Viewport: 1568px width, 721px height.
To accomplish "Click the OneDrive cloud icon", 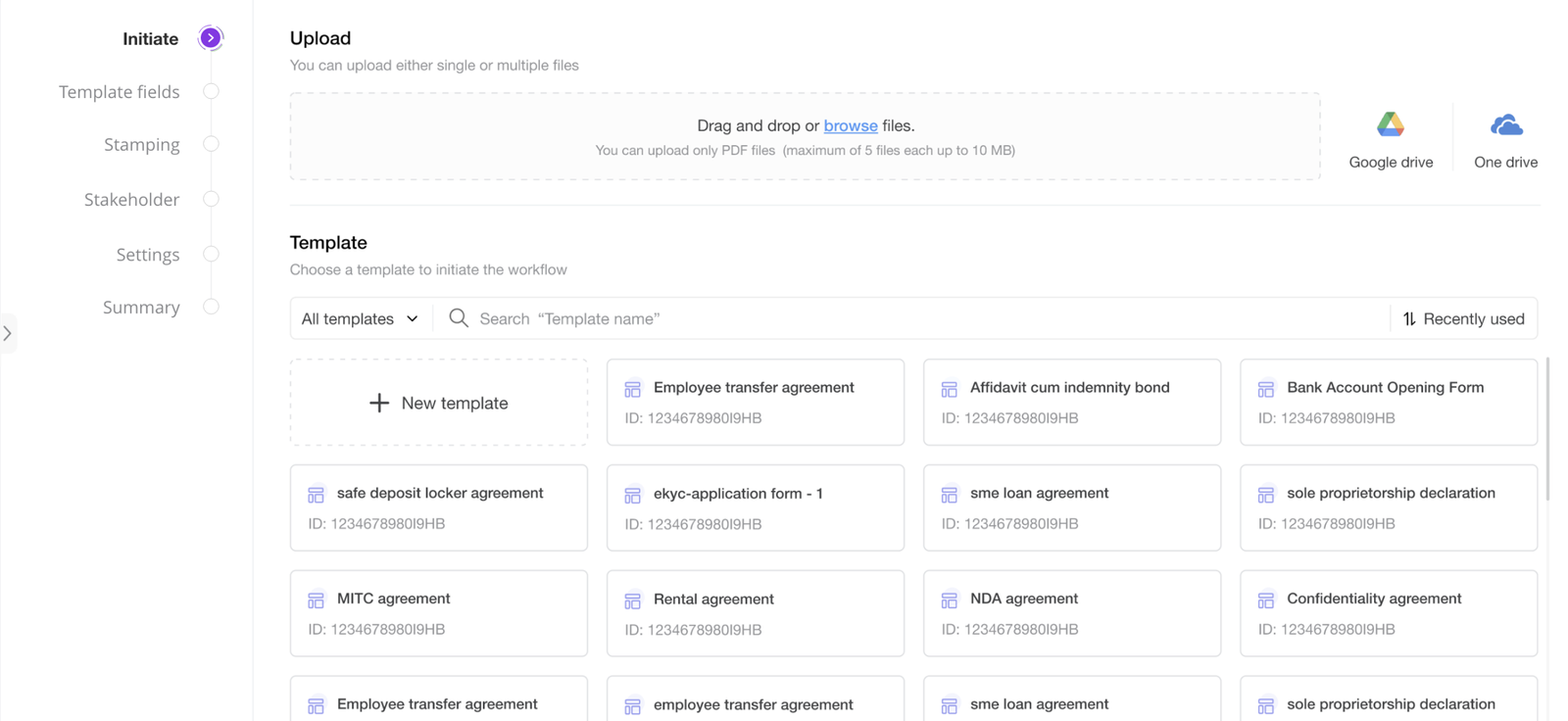I will click(1505, 125).
